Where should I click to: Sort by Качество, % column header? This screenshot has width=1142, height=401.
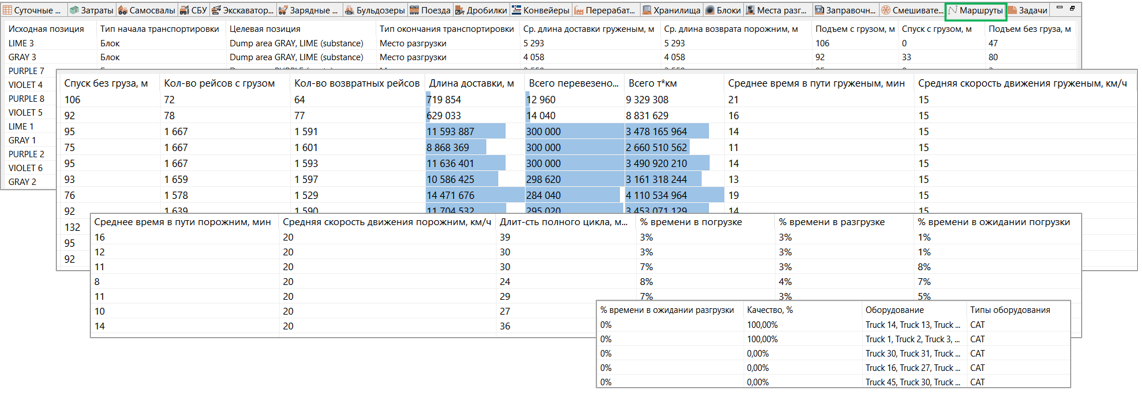tap(802, 310)
